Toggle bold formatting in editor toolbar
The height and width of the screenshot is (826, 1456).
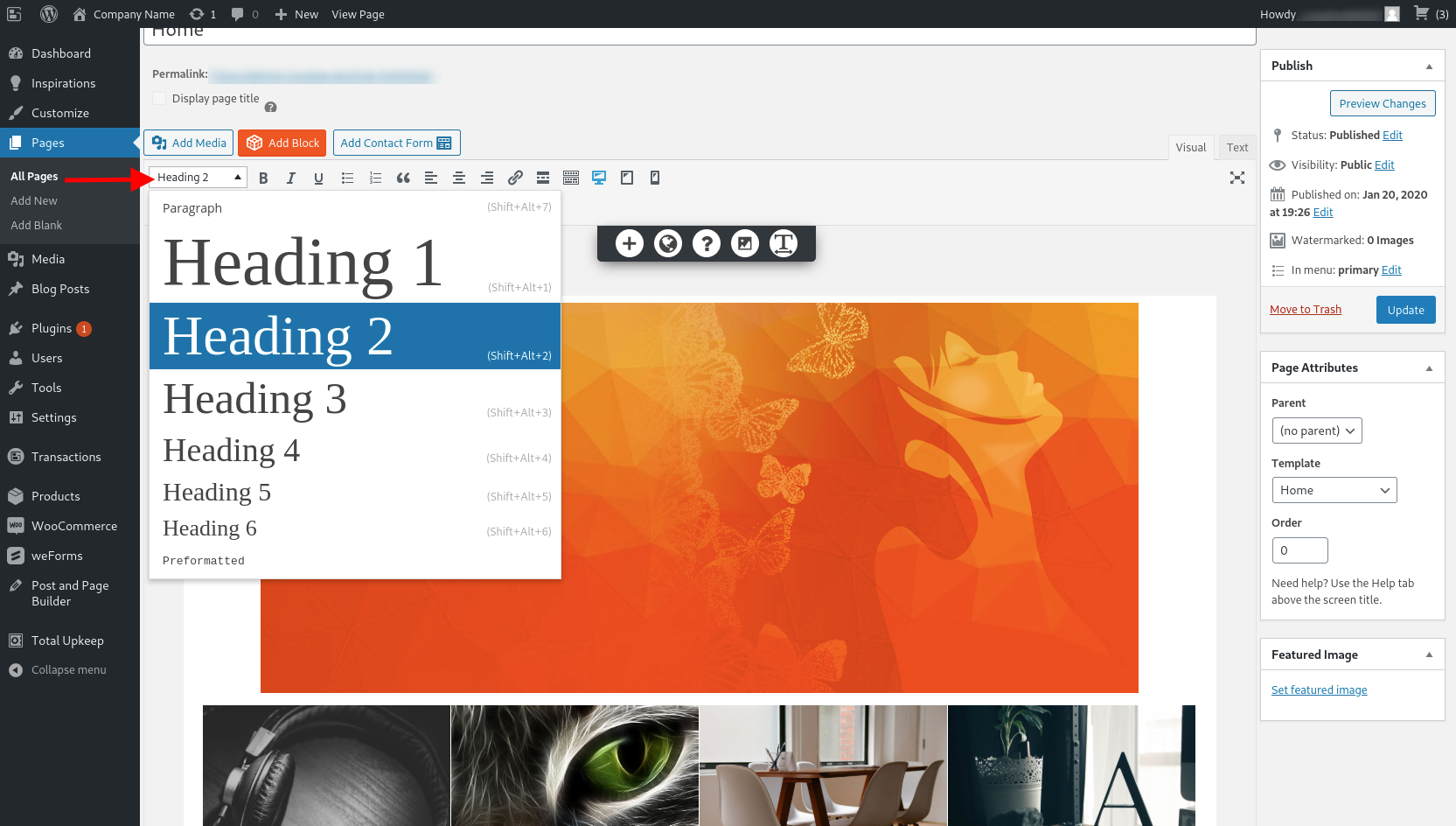coord(263,178)
